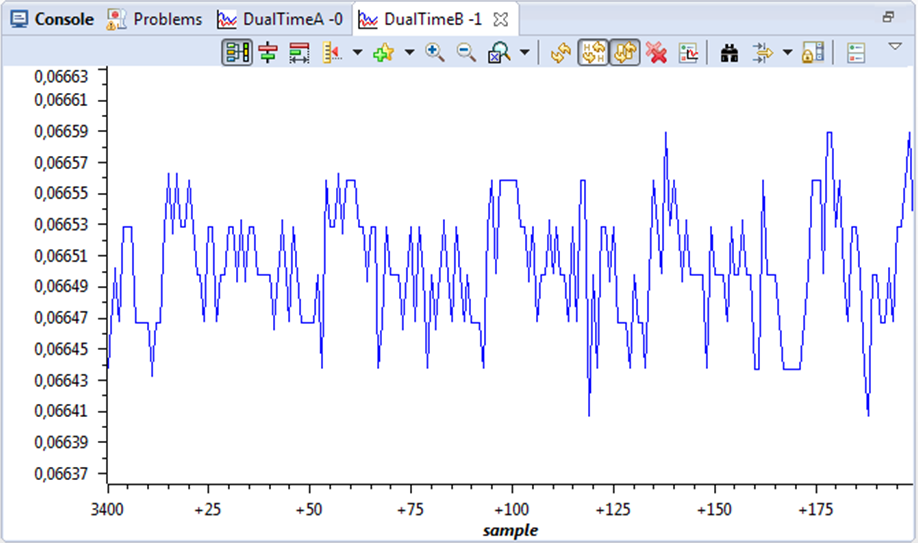
Task: Toggle the halt-refresh (H arrows) button
Action: point(593,53)
